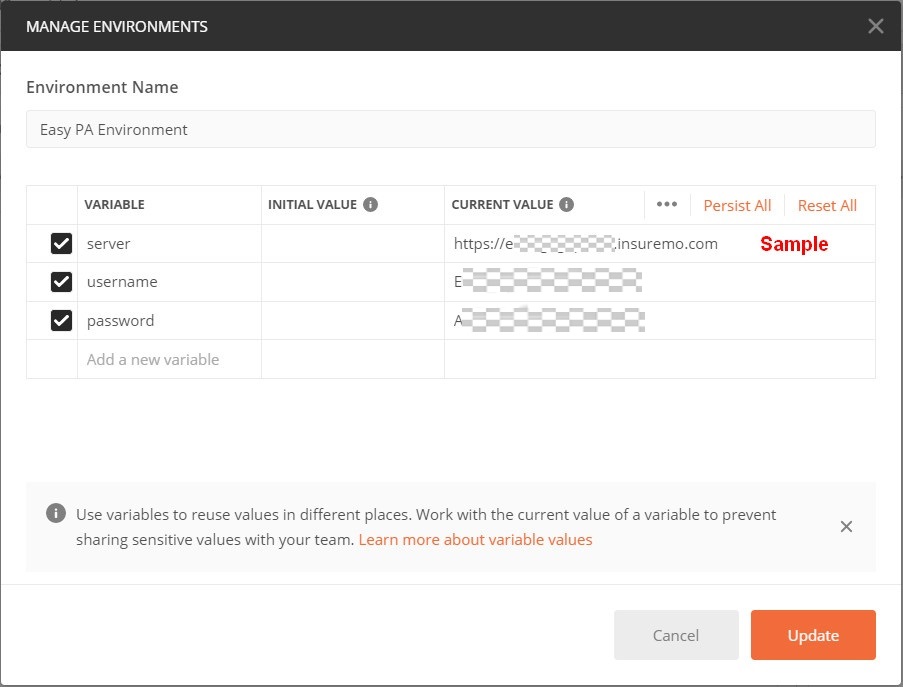
Task: Click the info icon in the hint banner
Action: pyautogui.click(x=56, y=513)
